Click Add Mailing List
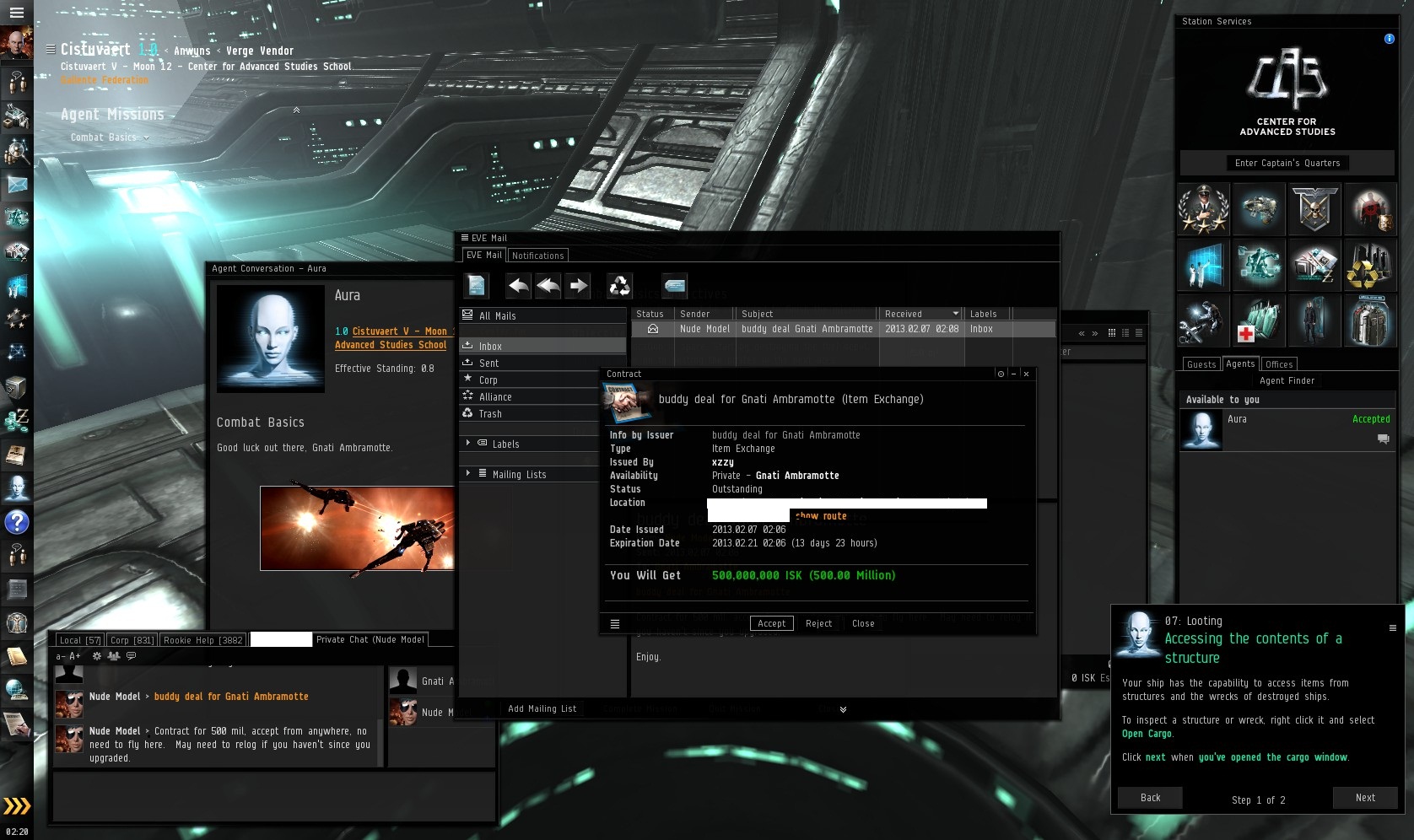 point(542,709)
